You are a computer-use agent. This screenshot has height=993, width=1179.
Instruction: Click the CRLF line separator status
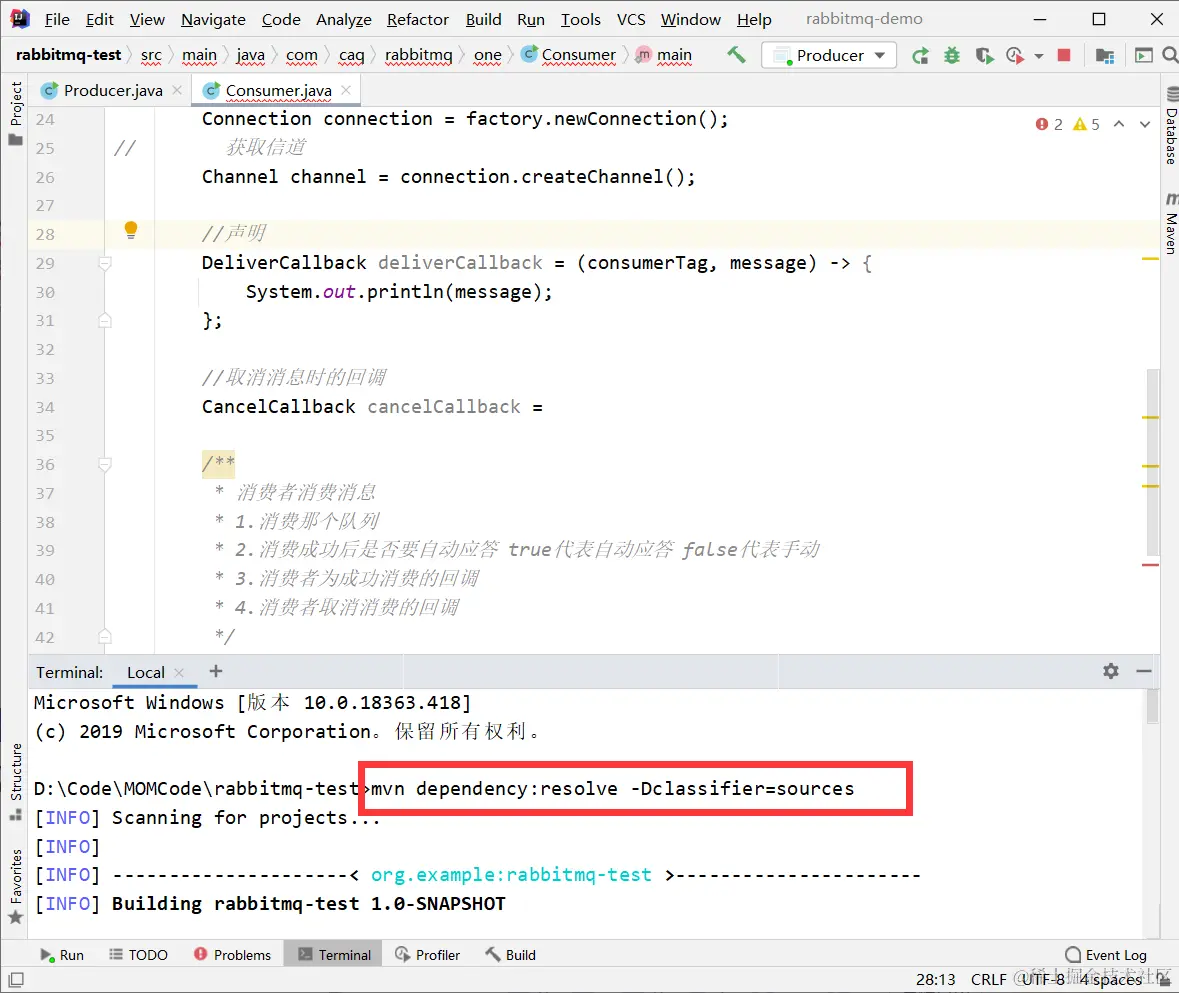988,979
